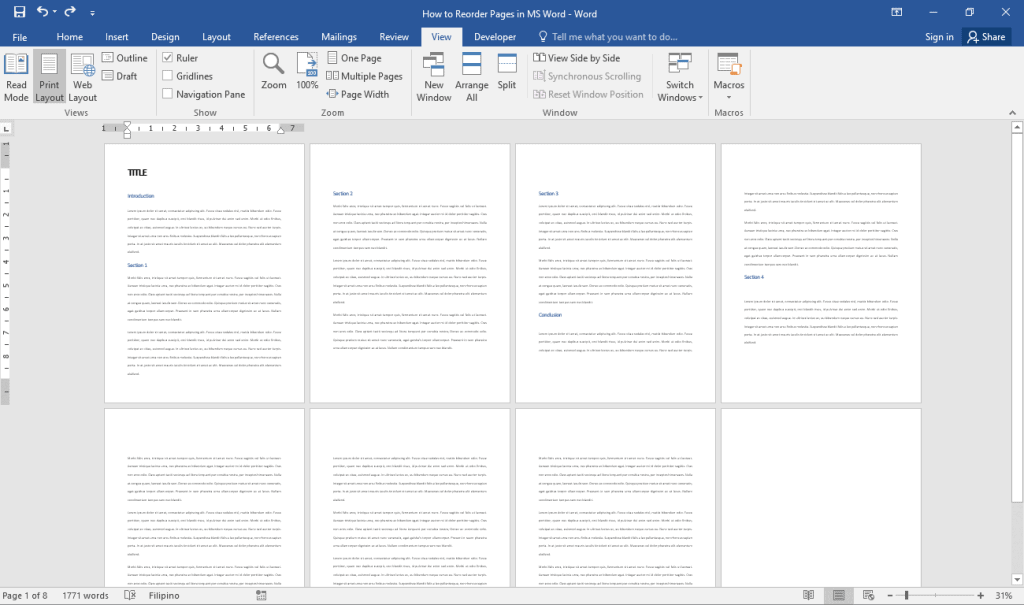Click Print Layout status bar icon
Viewport: 1024px width, 605px height.
839,595
